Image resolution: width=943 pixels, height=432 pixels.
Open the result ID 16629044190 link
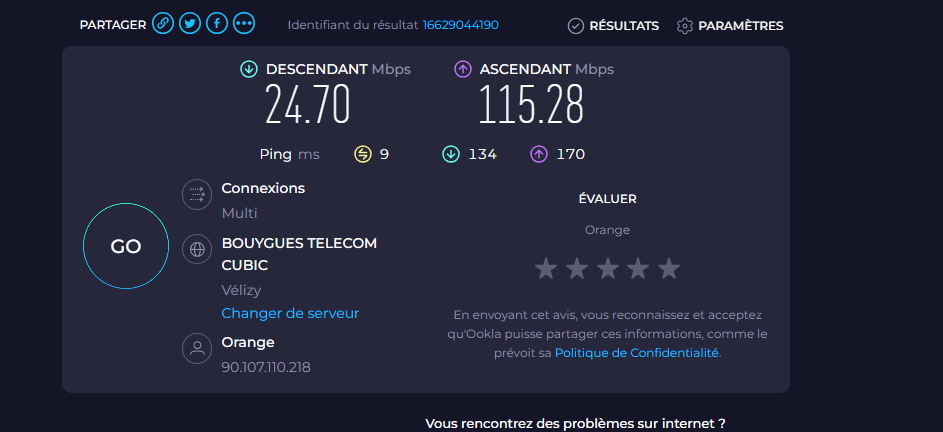[x=461, y=25]
